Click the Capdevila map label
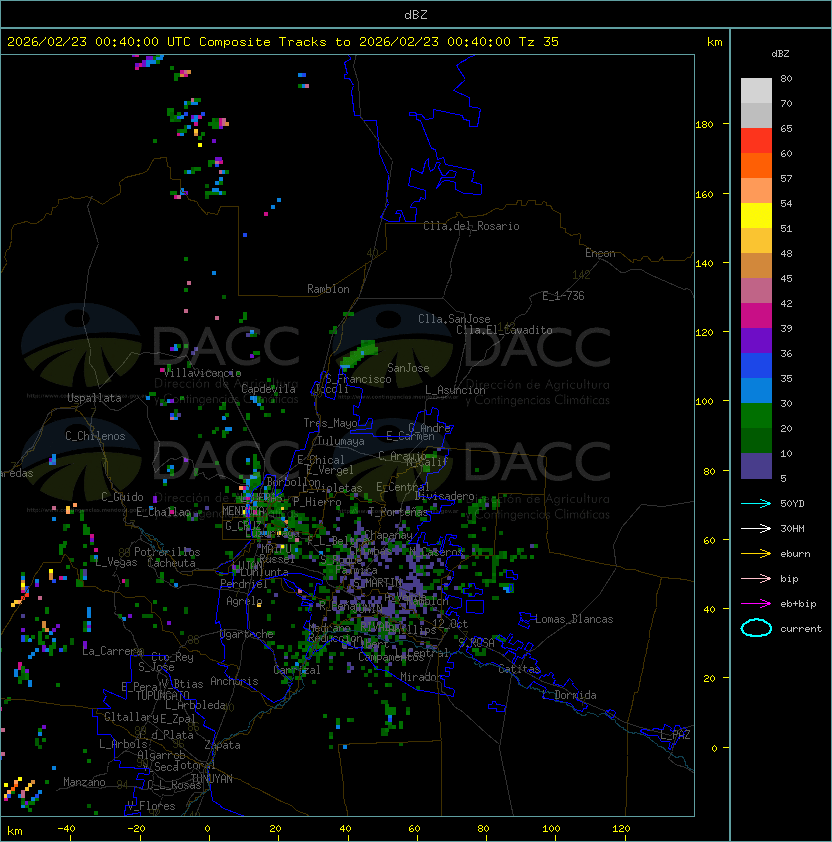The image size is (832, 842). [x=268, y=389]
